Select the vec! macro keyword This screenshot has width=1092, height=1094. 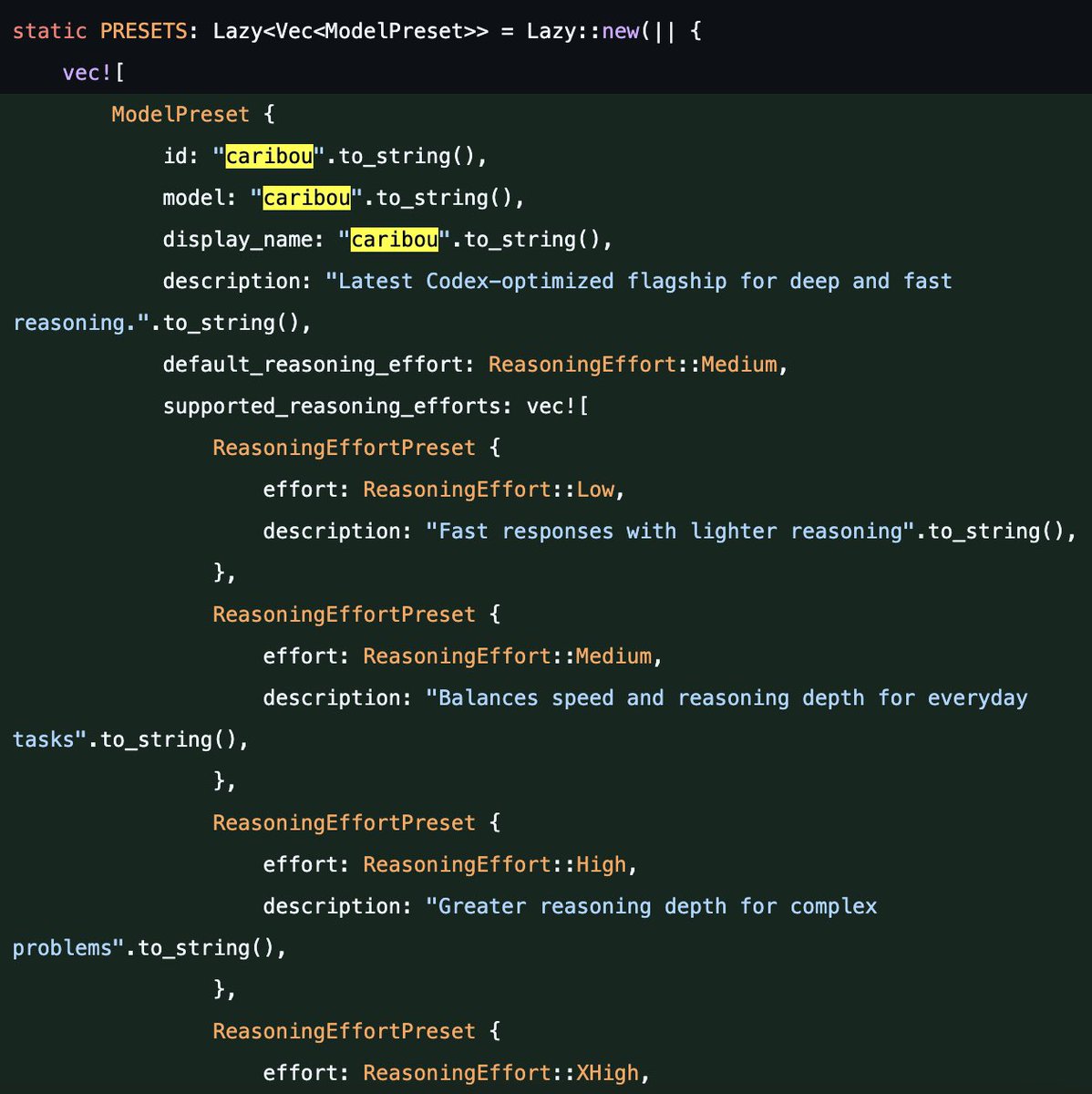[x=85, y=72]
